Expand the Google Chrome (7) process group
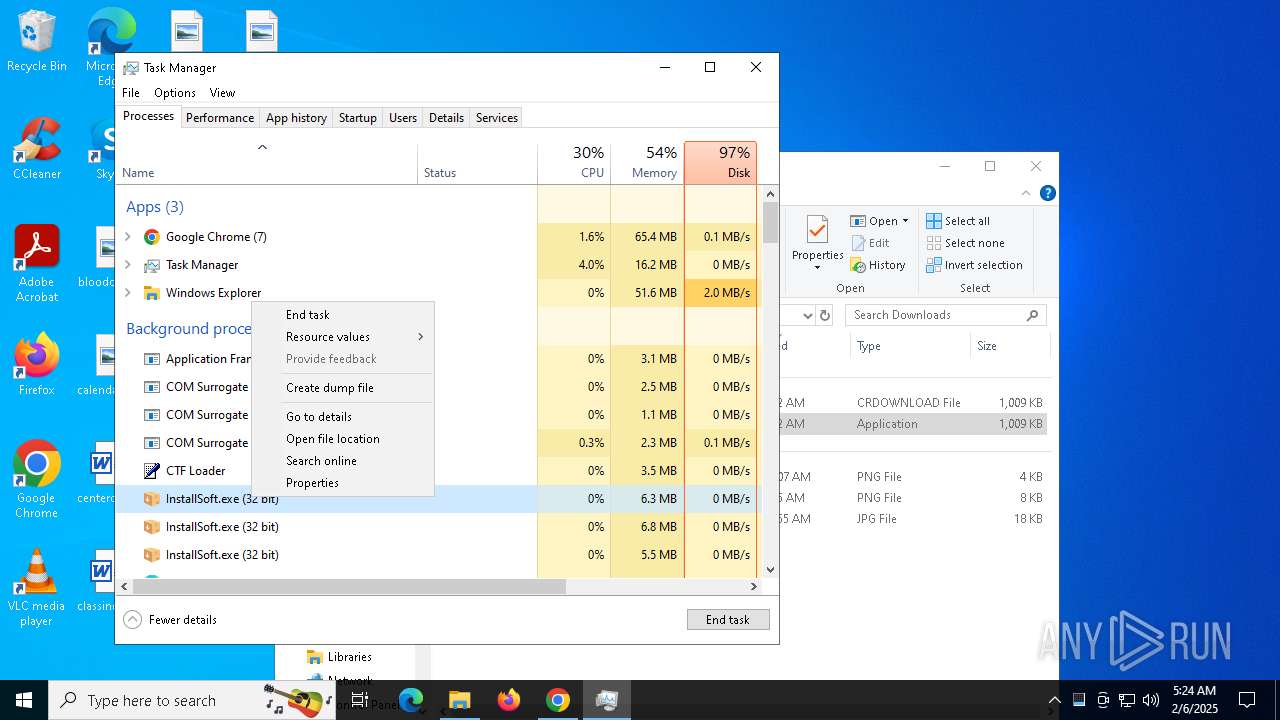 click(127, 237)
